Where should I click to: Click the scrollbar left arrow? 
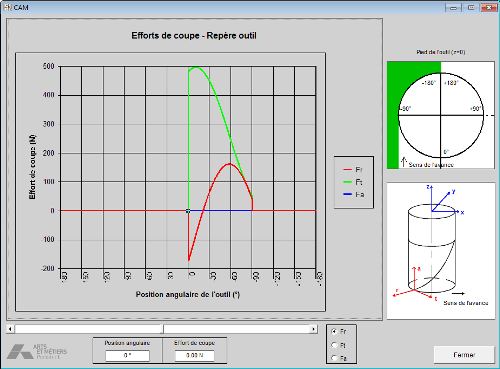(x=10, y=329)
